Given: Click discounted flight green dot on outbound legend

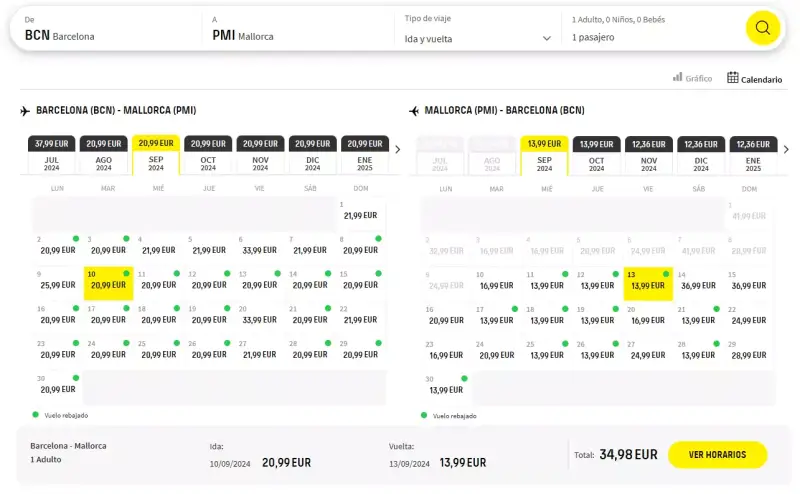Looking at the screenshot, I should pos(35,414).
